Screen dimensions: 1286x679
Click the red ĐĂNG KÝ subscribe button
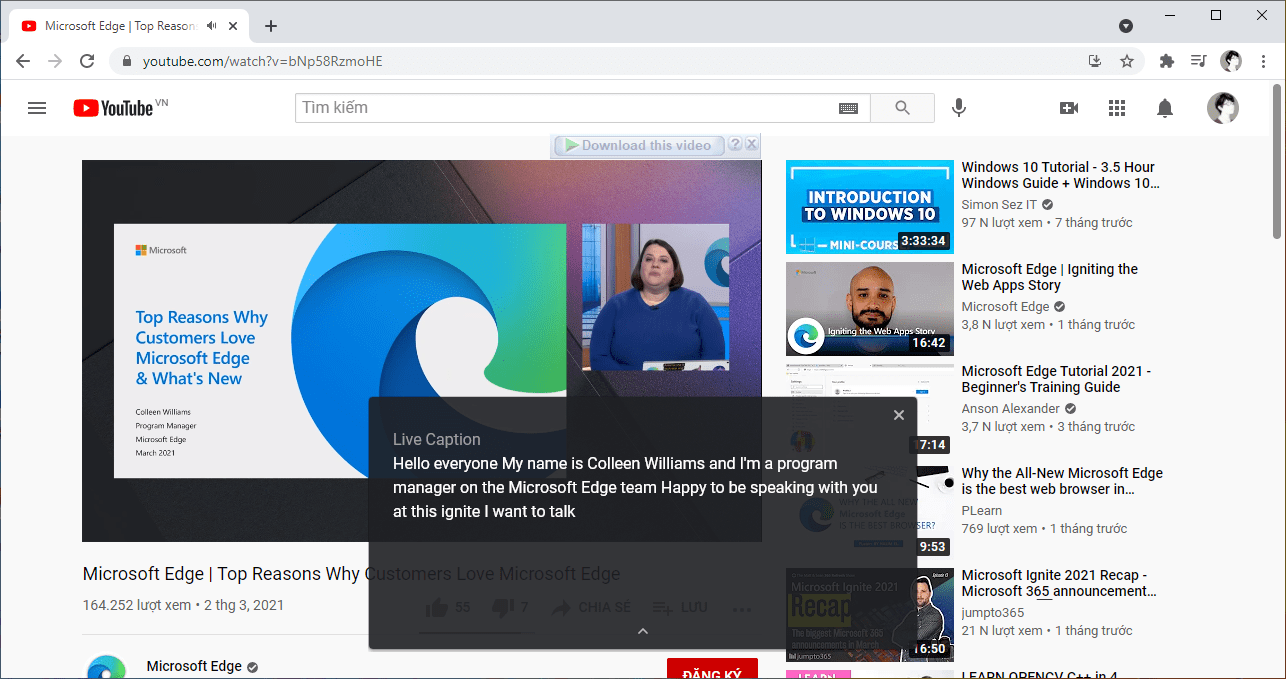click(711, 670)
